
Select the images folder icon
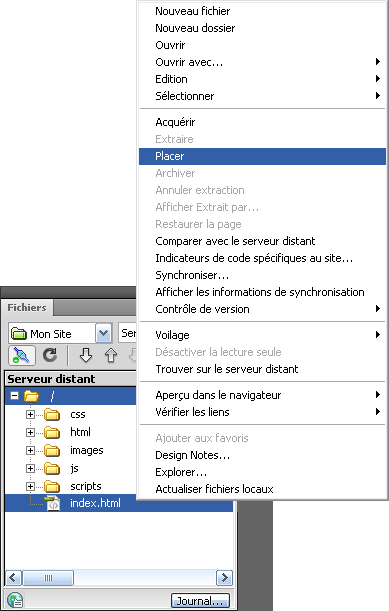(x=52, y=450)
